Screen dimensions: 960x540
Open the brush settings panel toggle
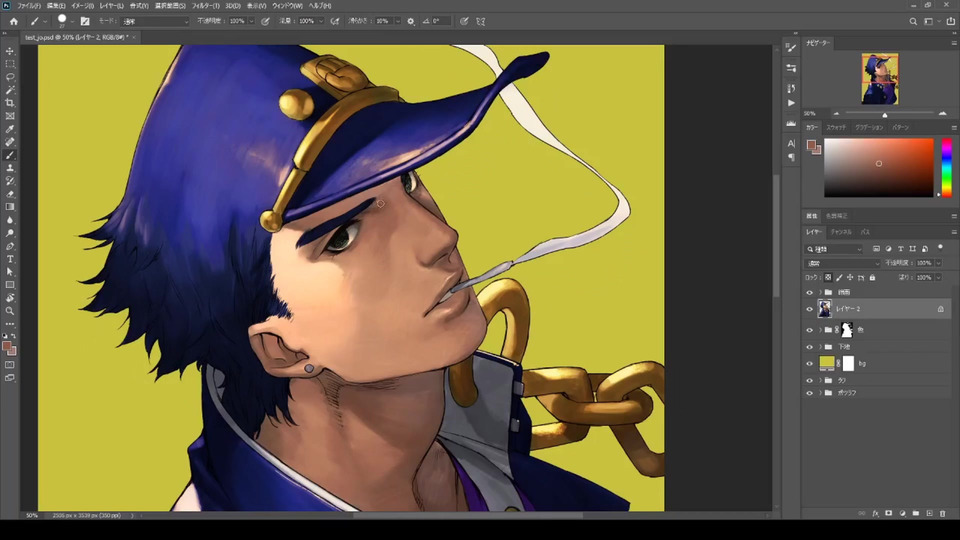pyautogui.click(x=85, y=21)
